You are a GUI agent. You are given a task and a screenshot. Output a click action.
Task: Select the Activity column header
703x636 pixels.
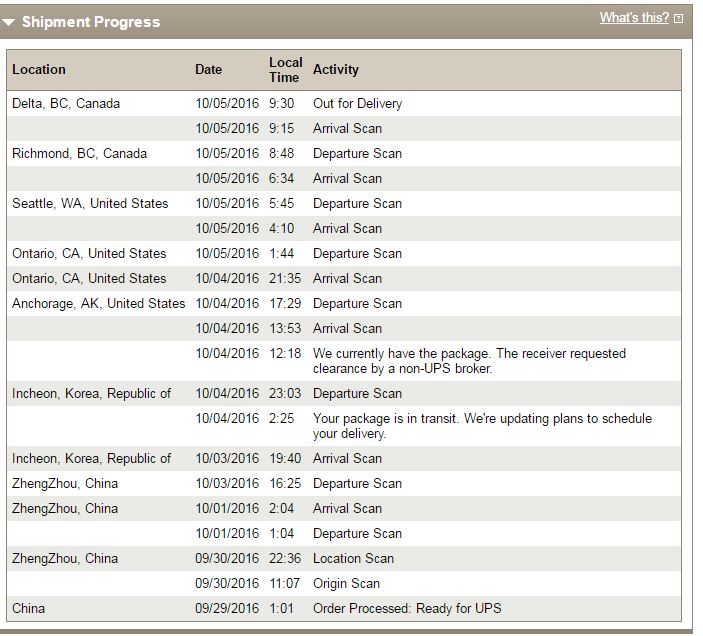pos(336,69)
